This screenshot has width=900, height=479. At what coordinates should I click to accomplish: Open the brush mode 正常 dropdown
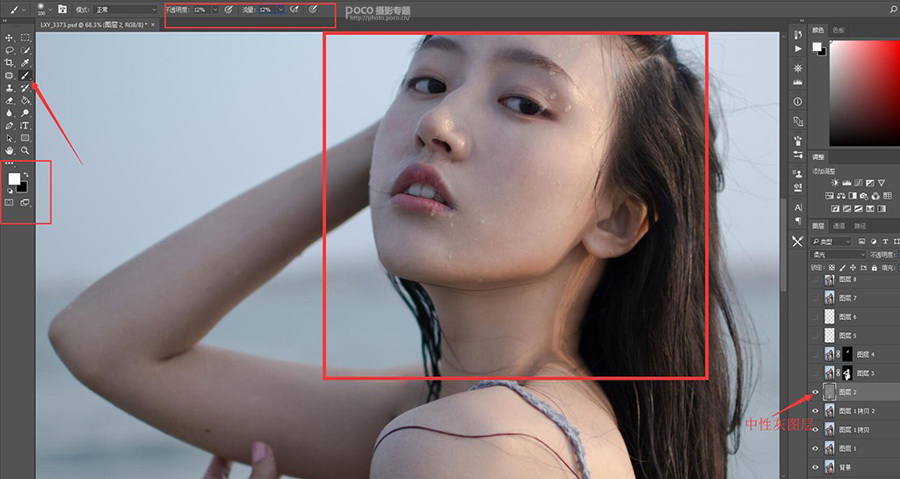click(126, 10)
